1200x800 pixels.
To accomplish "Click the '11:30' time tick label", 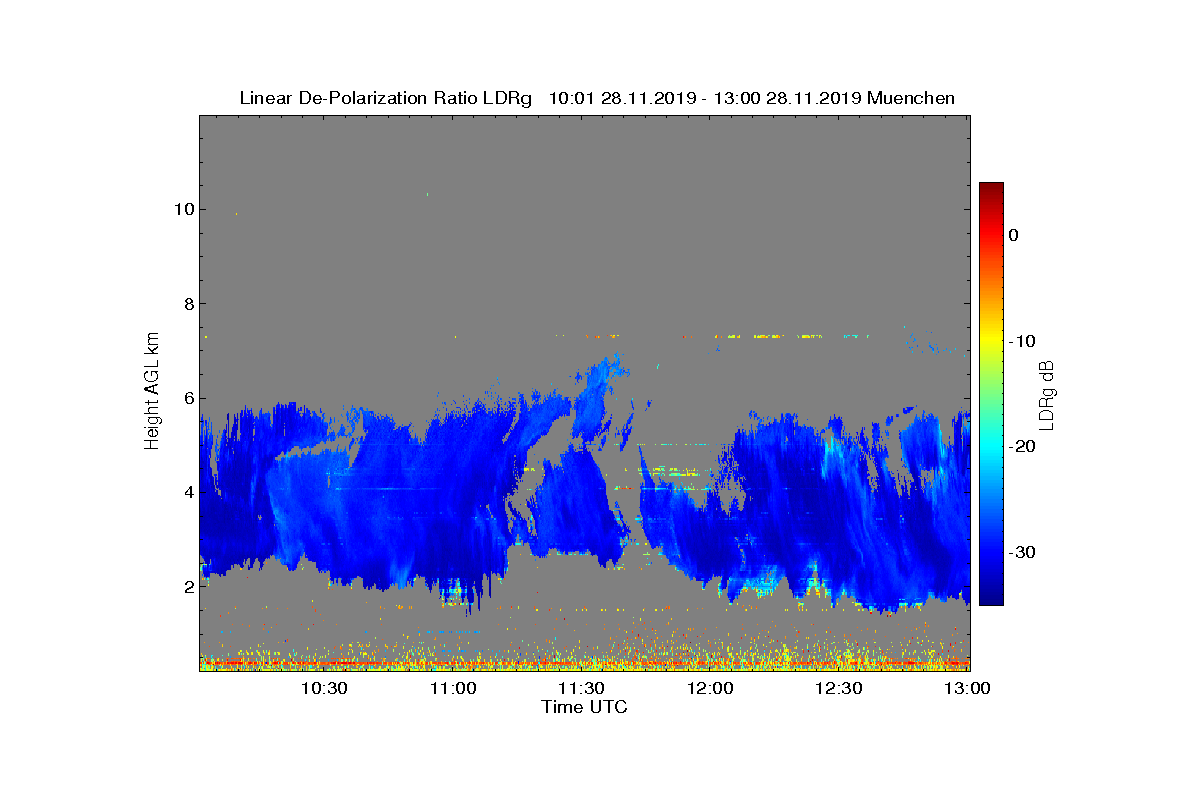I will 581,688.
